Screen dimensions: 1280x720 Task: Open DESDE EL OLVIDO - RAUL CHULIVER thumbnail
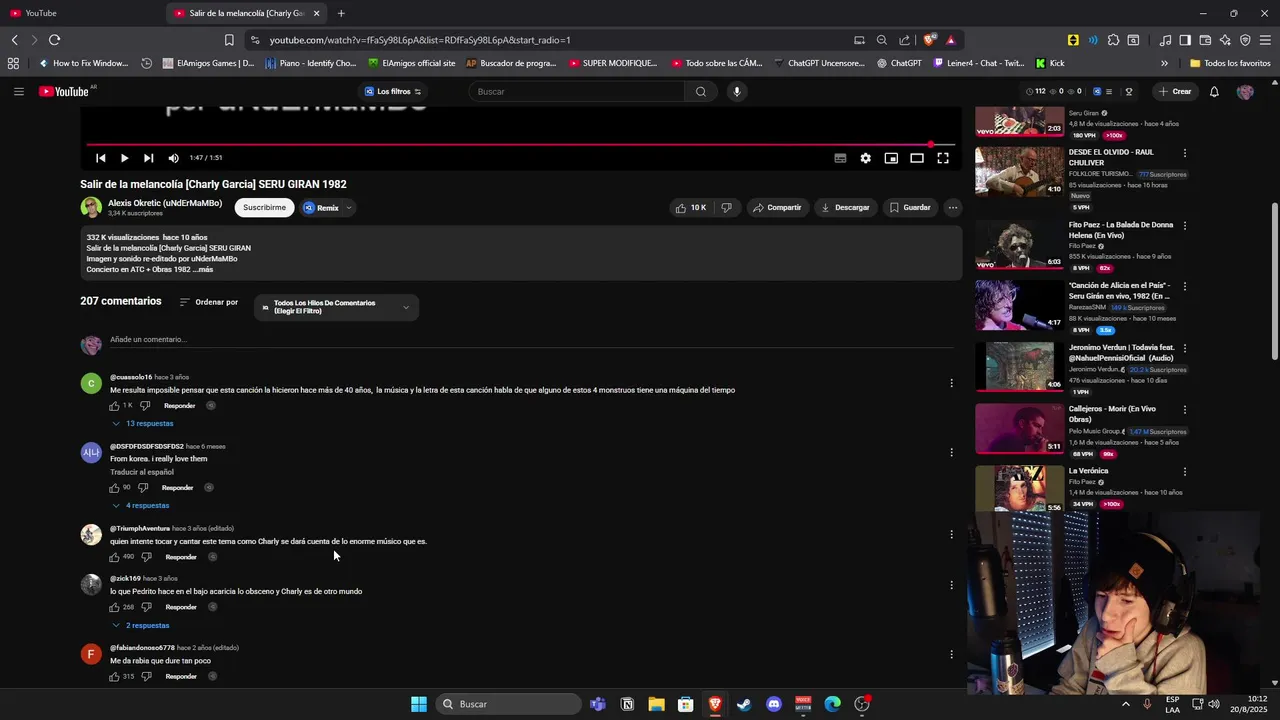(x=1019, y=171)
